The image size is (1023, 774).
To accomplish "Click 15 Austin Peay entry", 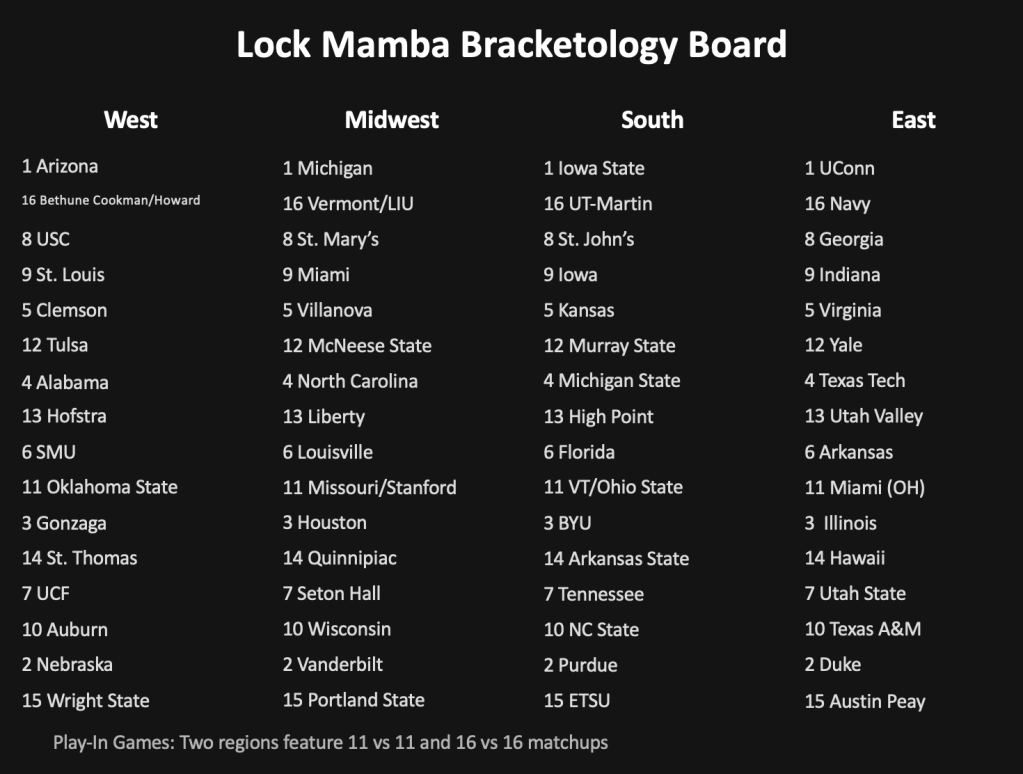I will [x=864, y=701].
